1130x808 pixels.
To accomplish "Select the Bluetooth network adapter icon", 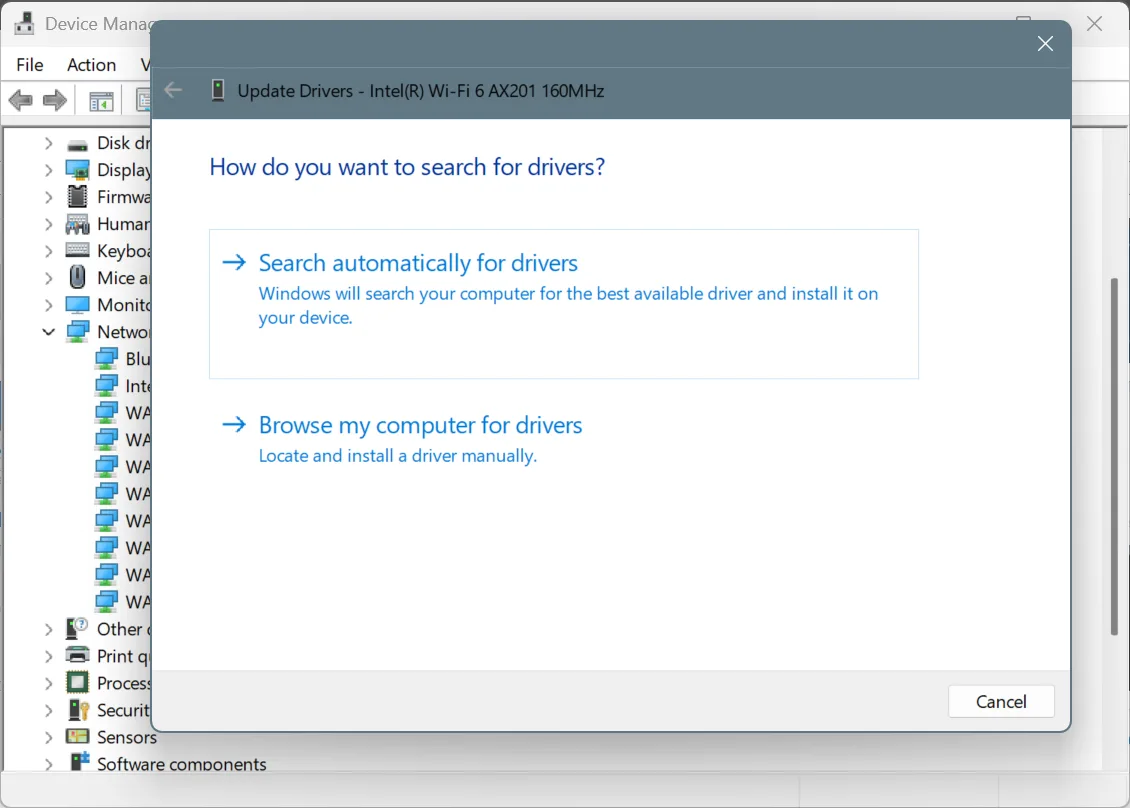I will click(x=107, y=359).
